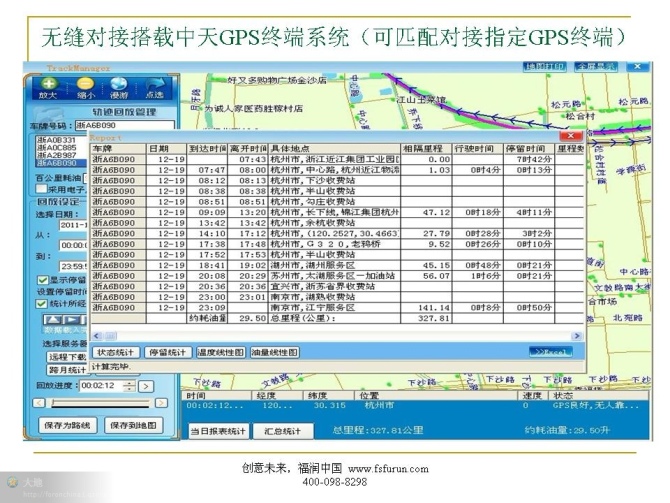This screenshot has width=670, height=503.
Task: Click the end time field 23:59
Action: click(73, 266)
